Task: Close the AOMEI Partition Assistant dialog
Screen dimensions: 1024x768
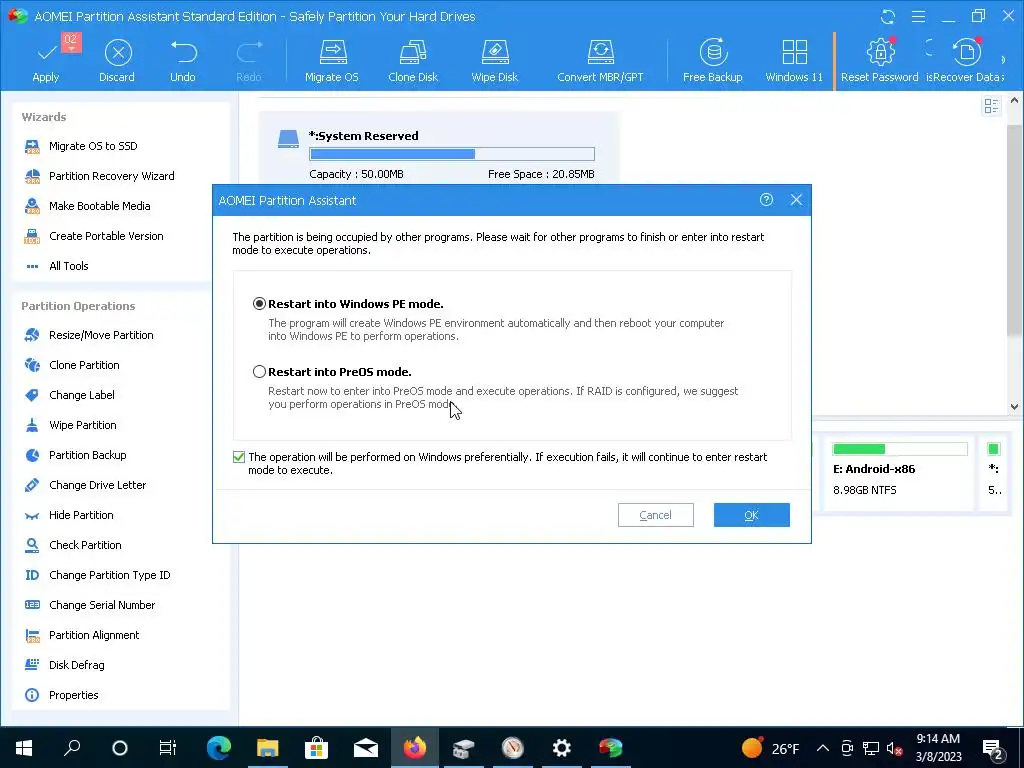Action: click(796, 200)
